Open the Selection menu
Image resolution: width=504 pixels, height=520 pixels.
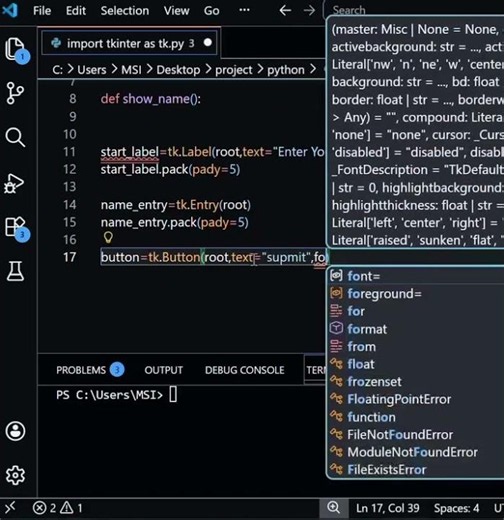(x=125, y=11)
